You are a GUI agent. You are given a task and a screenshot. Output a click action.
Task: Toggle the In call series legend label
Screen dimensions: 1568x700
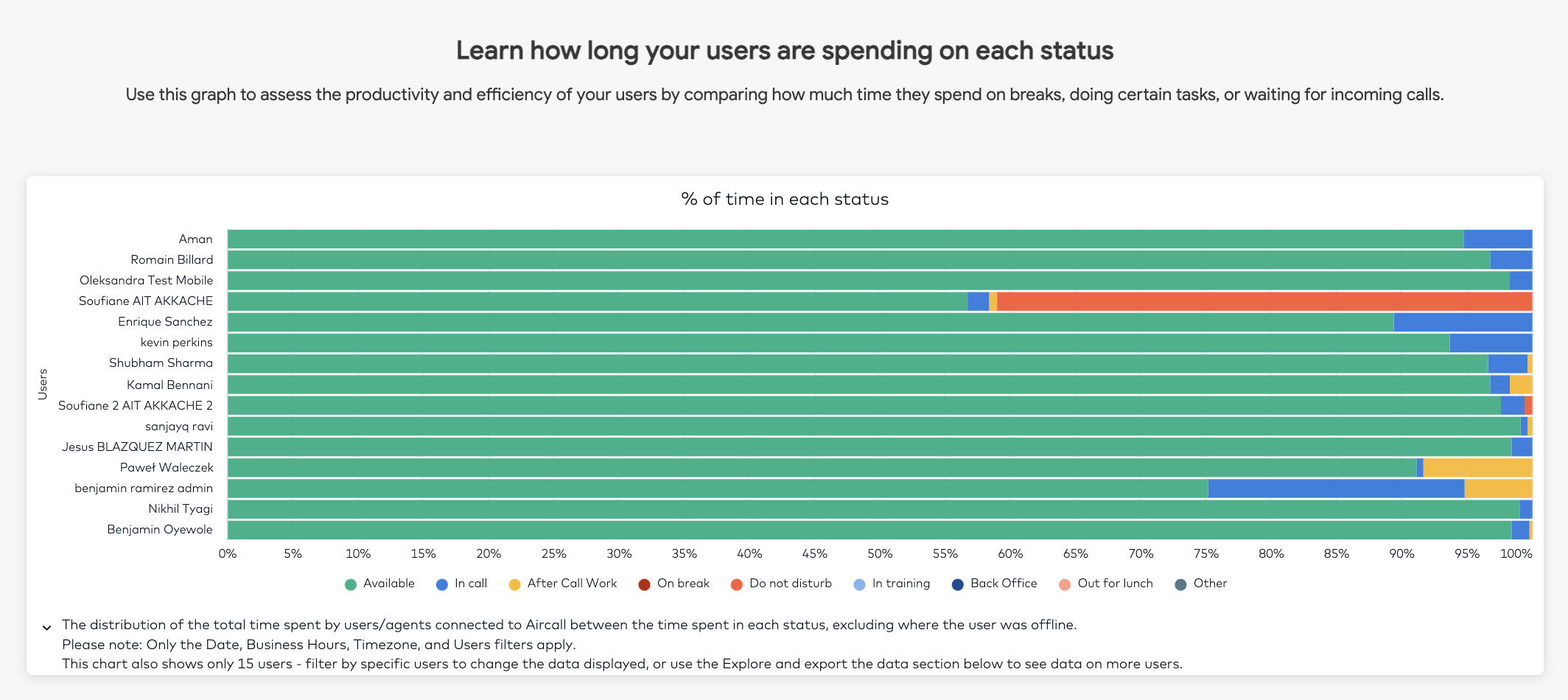coord(471,583)
